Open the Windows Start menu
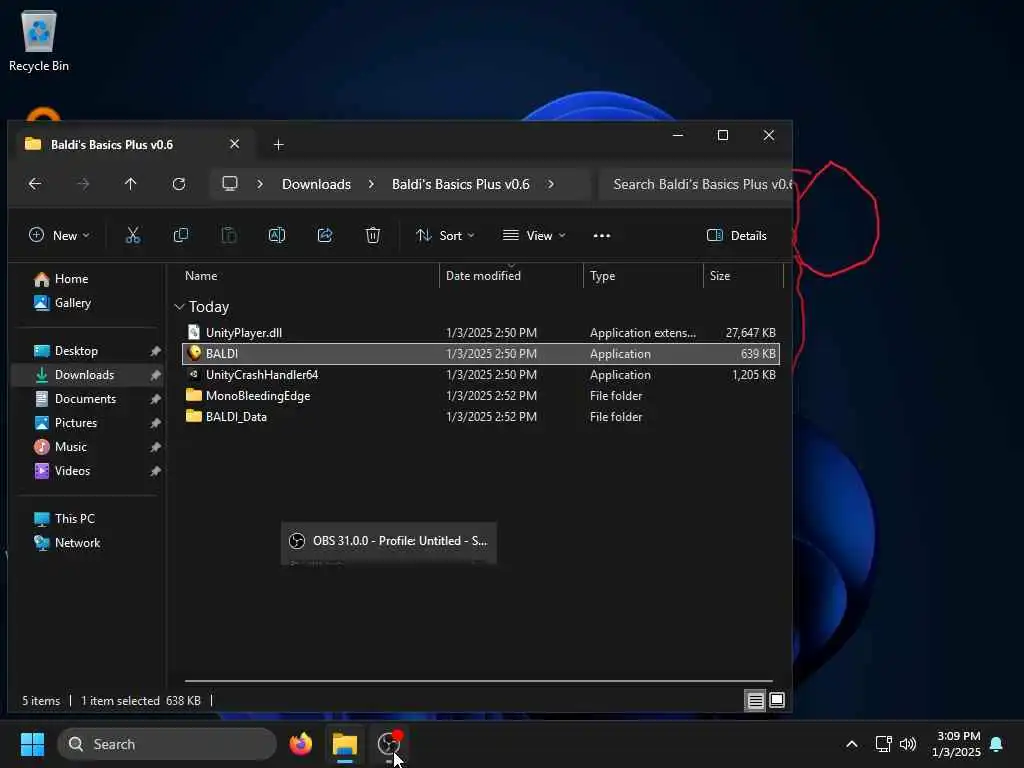The width and height of the screenshot is (1024, 768). coord(32,744)
